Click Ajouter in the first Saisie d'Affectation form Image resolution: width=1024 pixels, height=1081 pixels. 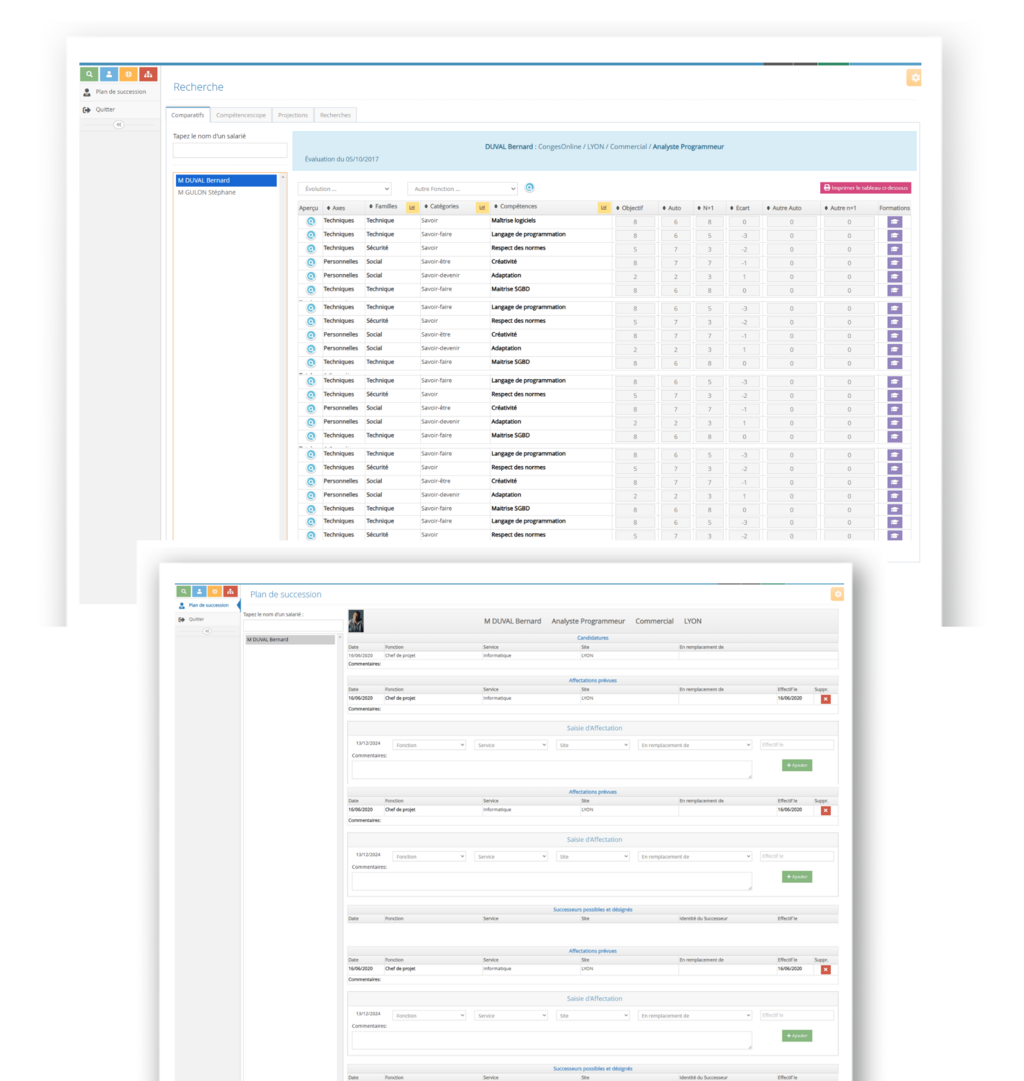coord(797,765)
